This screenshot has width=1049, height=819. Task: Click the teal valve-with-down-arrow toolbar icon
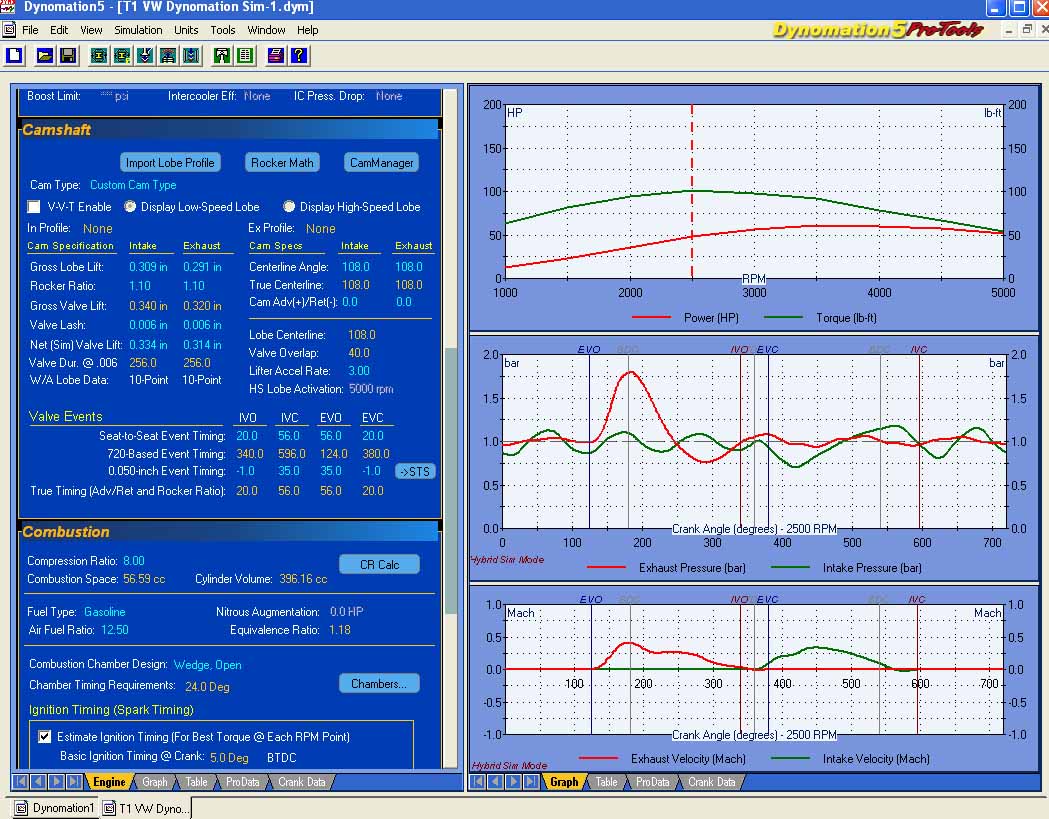pos(145,56)
